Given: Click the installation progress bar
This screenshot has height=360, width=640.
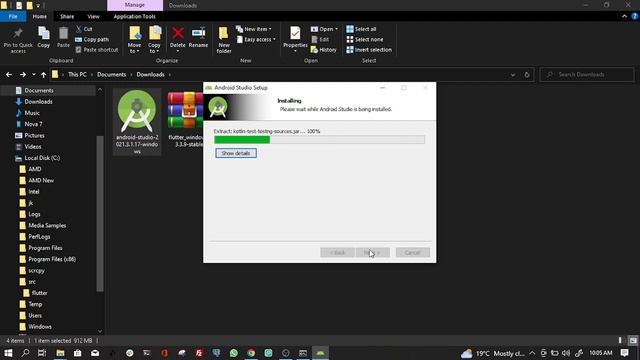Looking at the screenshot, I should pyautogui.click(x=319, y=140).
